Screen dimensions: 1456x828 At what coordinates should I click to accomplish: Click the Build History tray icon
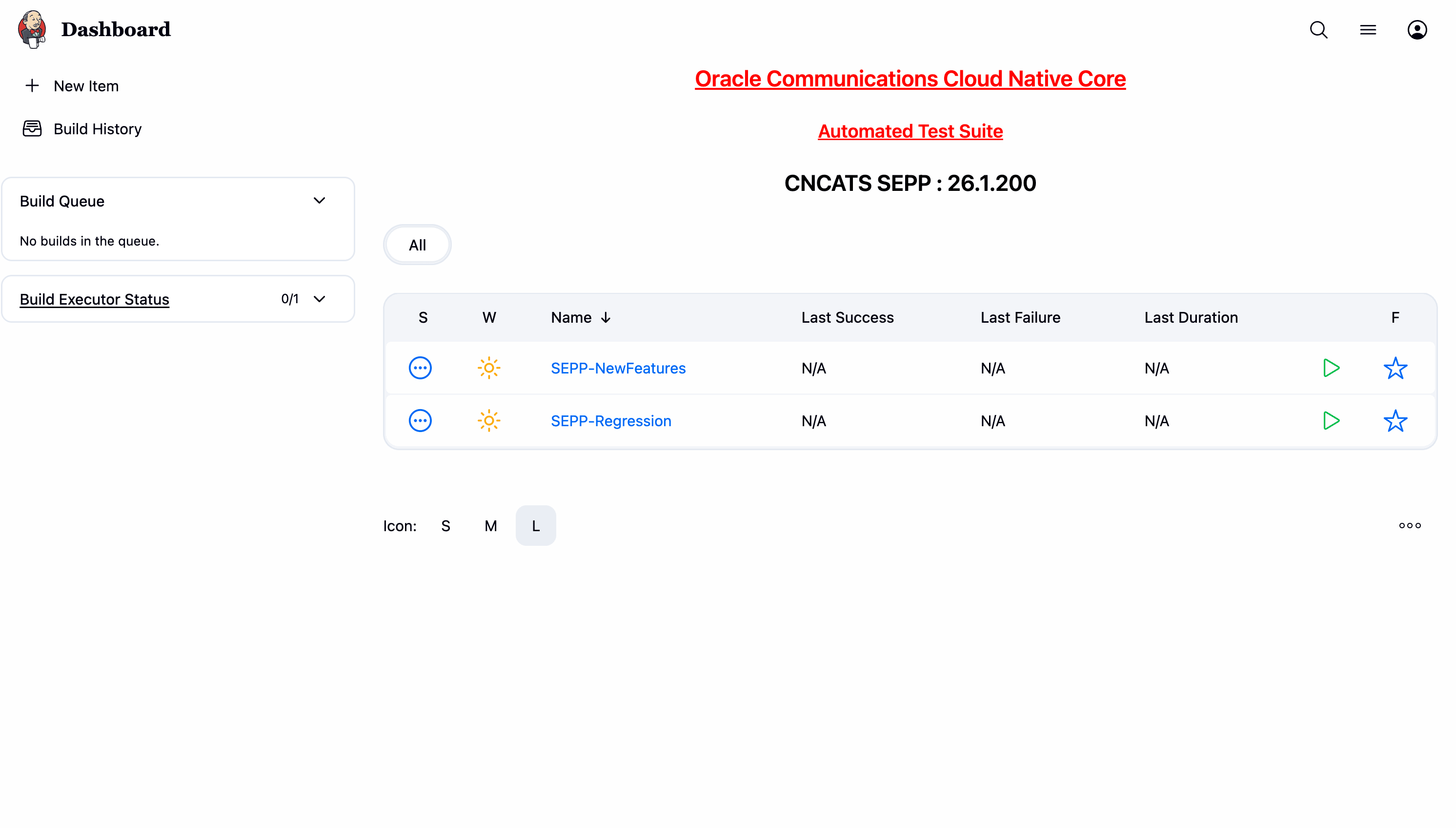click(x=32, y=128)
